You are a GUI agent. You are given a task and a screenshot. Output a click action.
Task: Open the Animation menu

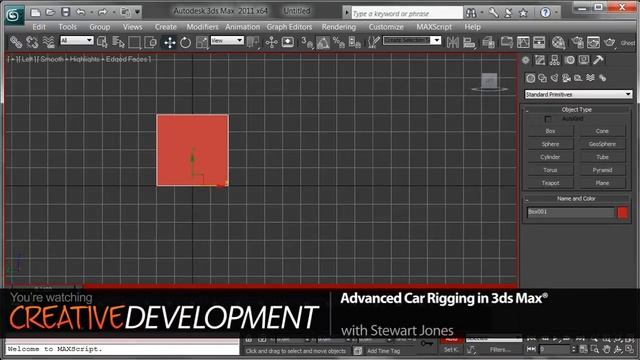[x=242, y=27]
